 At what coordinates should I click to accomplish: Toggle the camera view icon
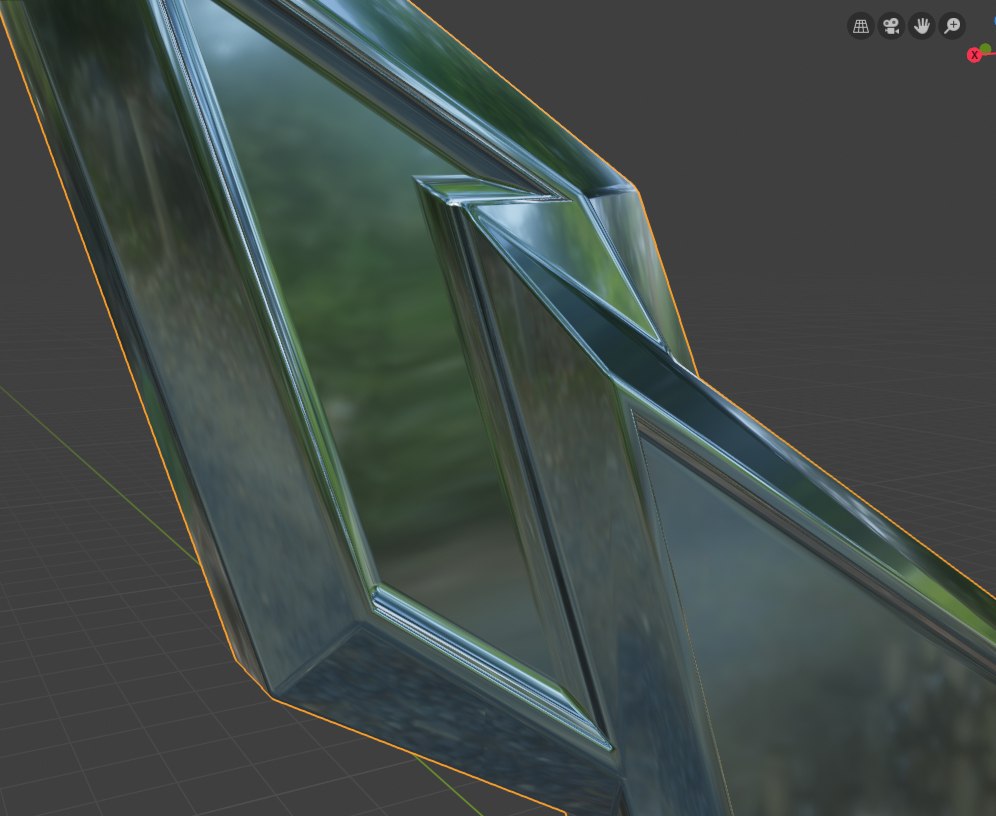tap(891, 26)
